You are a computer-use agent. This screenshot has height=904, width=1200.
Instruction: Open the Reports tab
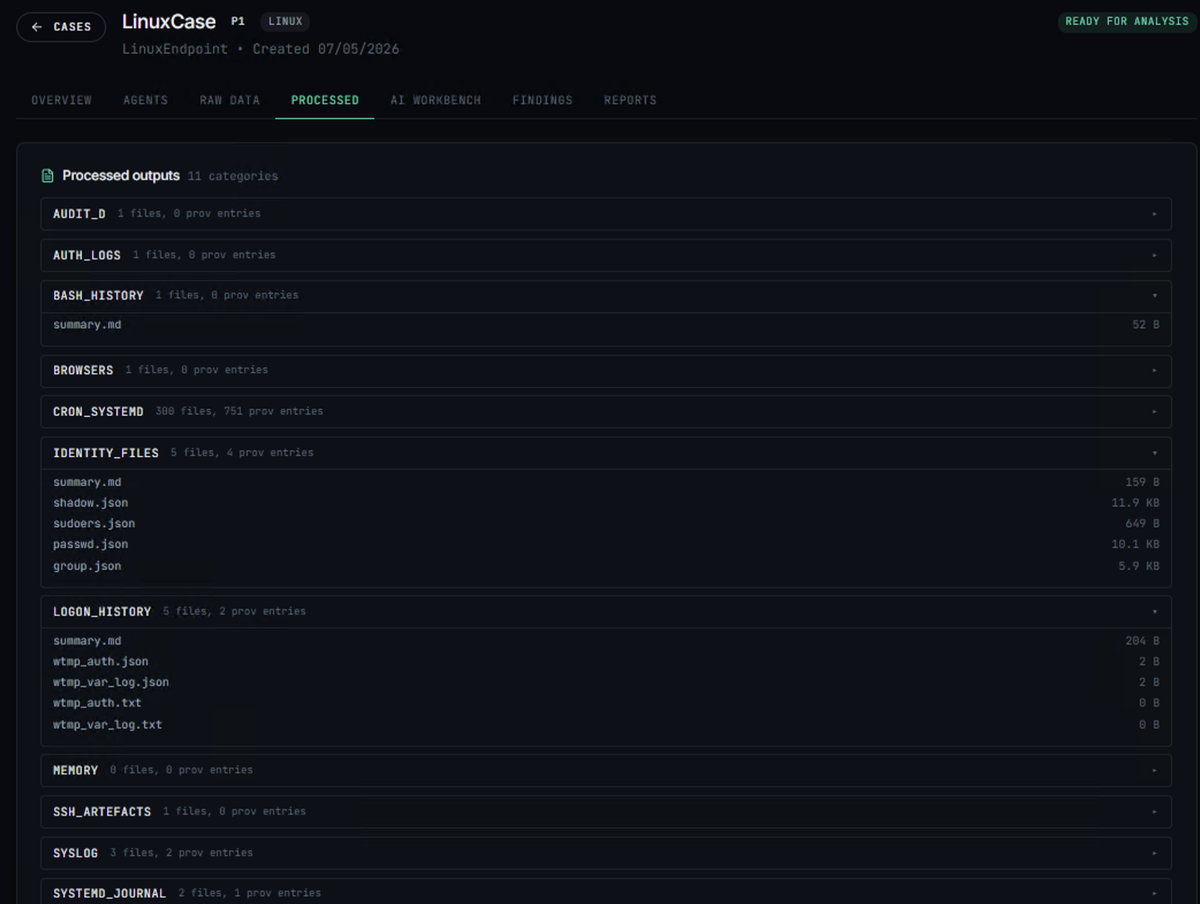(630, 100)
